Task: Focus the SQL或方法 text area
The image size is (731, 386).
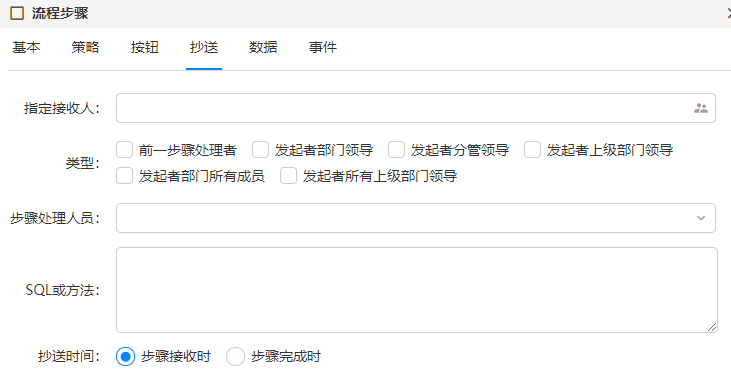Action: tap(417, 290)
